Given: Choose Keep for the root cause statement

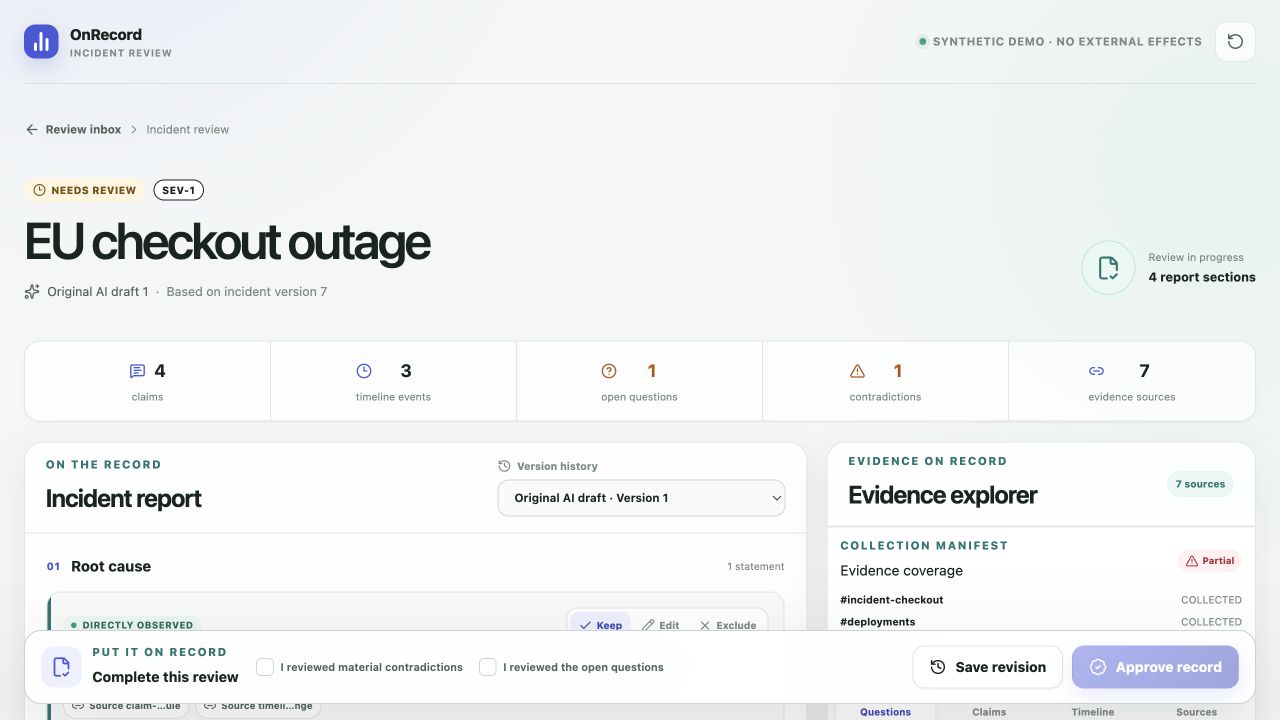Looking at the screenshot, I should [600, 625].
